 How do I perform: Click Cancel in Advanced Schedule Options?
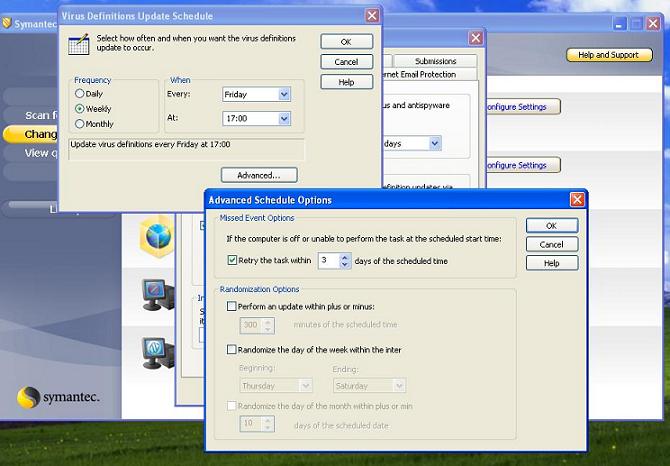[x=552, y=244]
